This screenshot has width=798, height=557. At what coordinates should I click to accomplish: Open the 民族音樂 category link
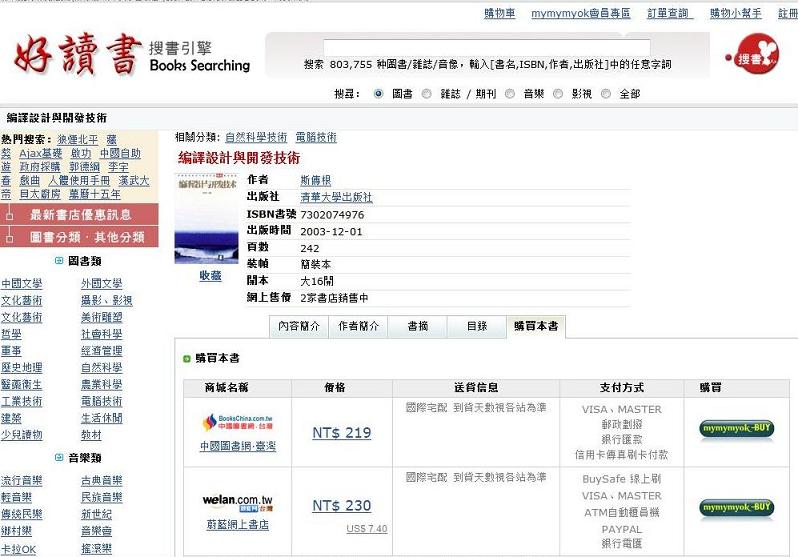tap(101, 497)
